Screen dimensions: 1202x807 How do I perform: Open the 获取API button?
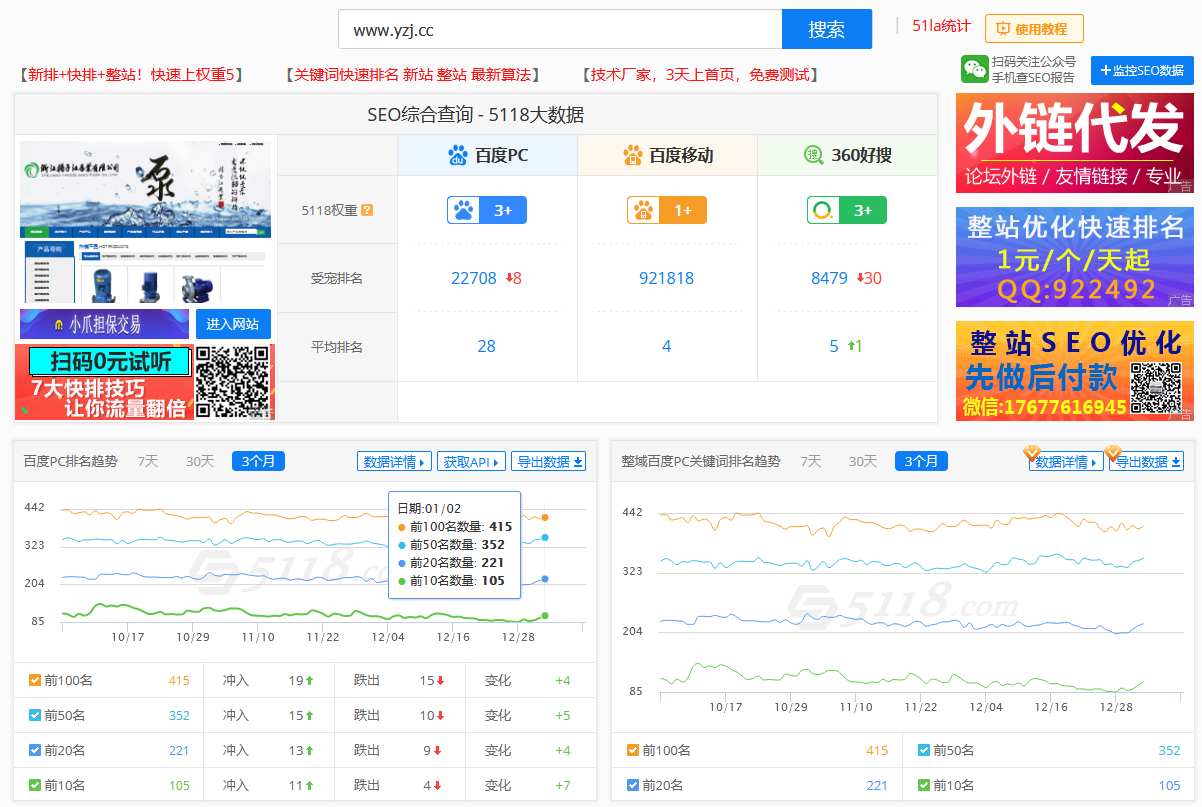click(x=472, y=462)
